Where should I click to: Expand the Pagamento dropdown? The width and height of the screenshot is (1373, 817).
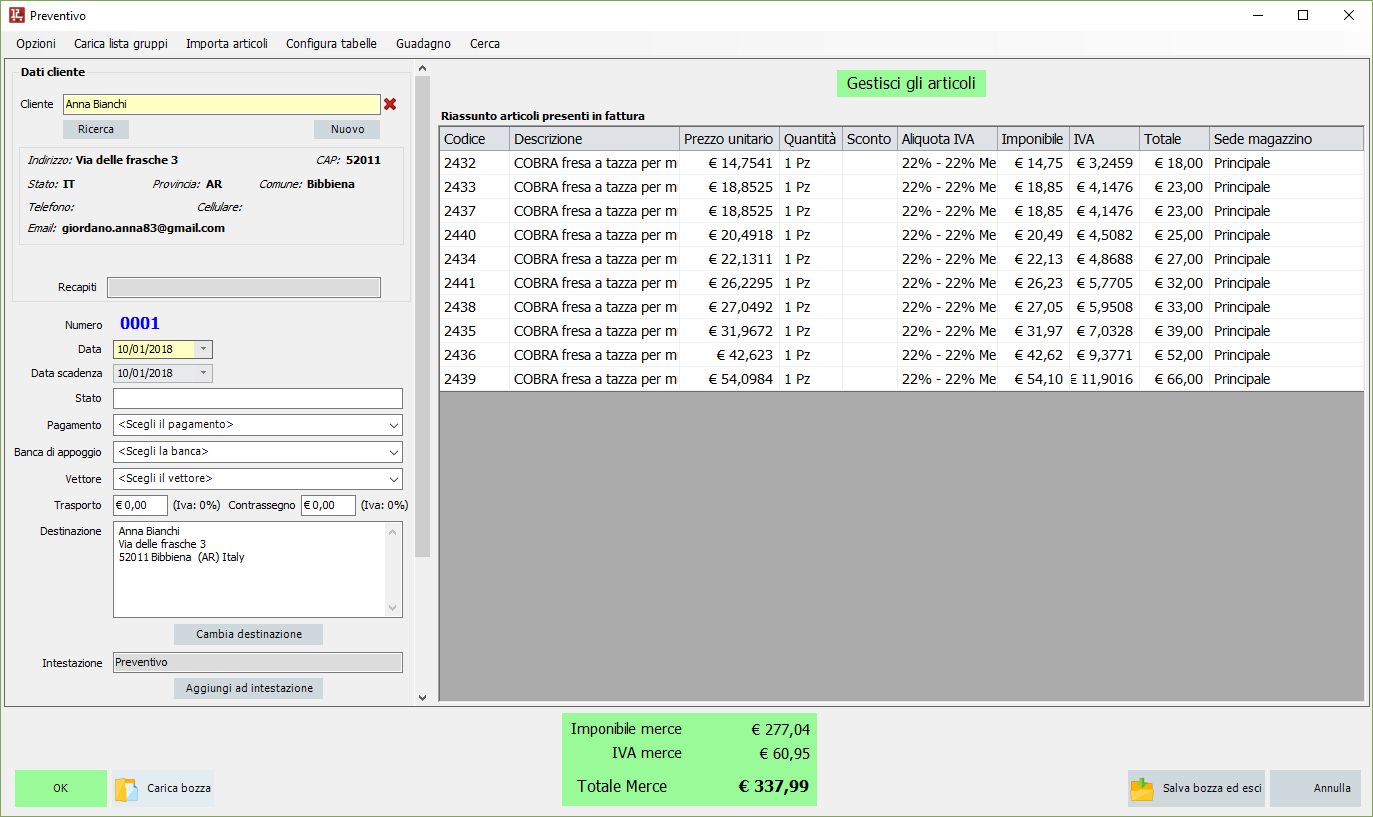[x=393, y=425]
